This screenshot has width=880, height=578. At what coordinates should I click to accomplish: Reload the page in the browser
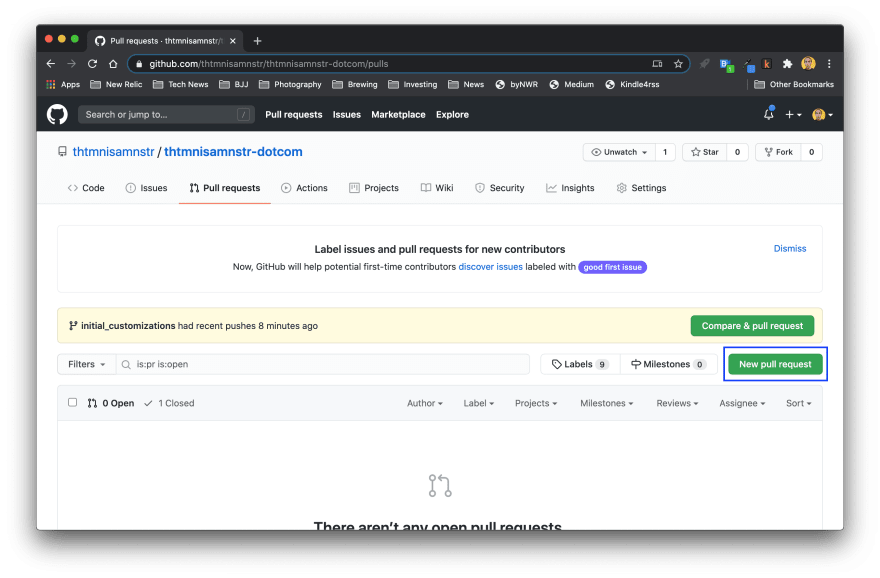(92, 63)
